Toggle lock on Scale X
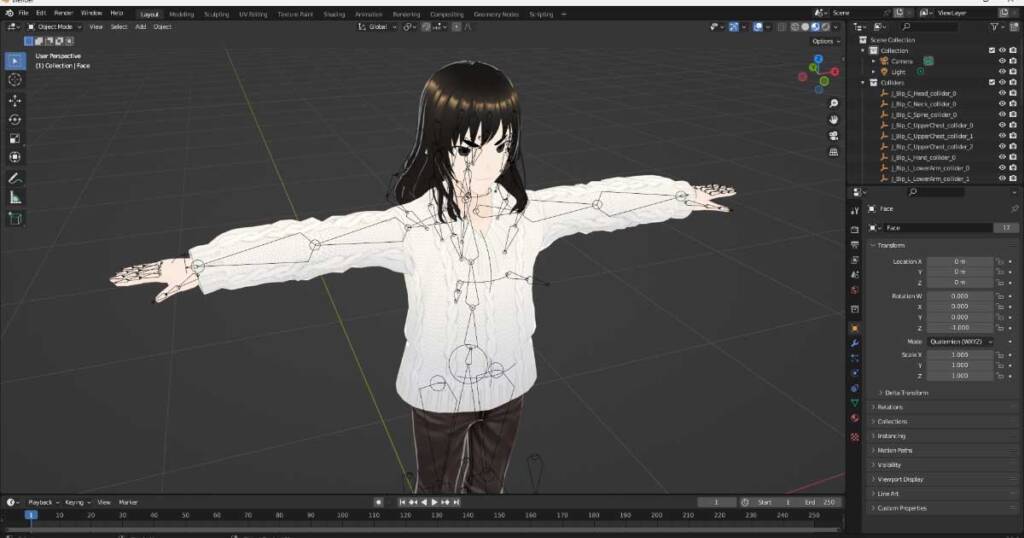1024x538 pixels. 1000,355
